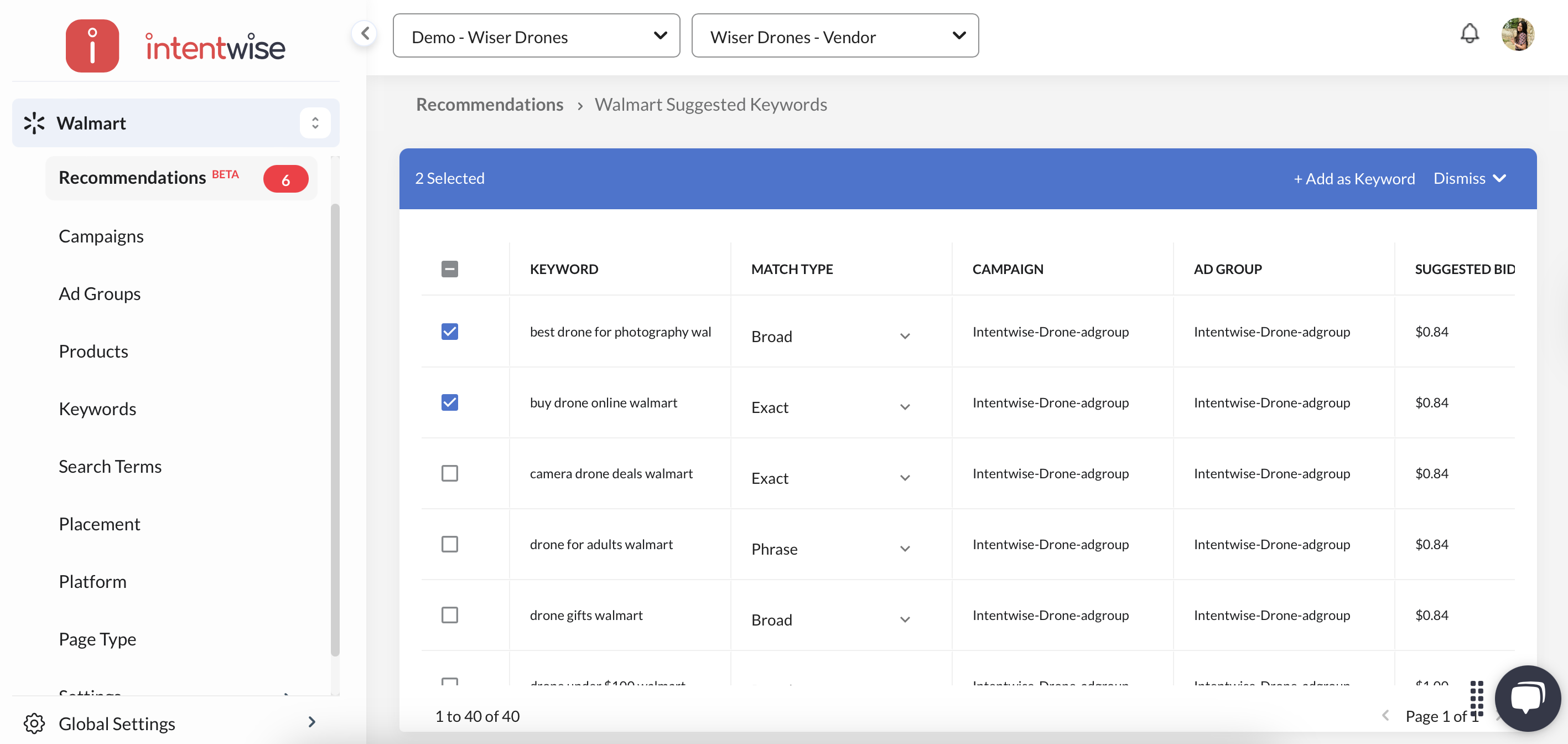Viewport: 1568px width, 744px height.
Task: Uncheck best drone for photography row
Action: (450, 332)
